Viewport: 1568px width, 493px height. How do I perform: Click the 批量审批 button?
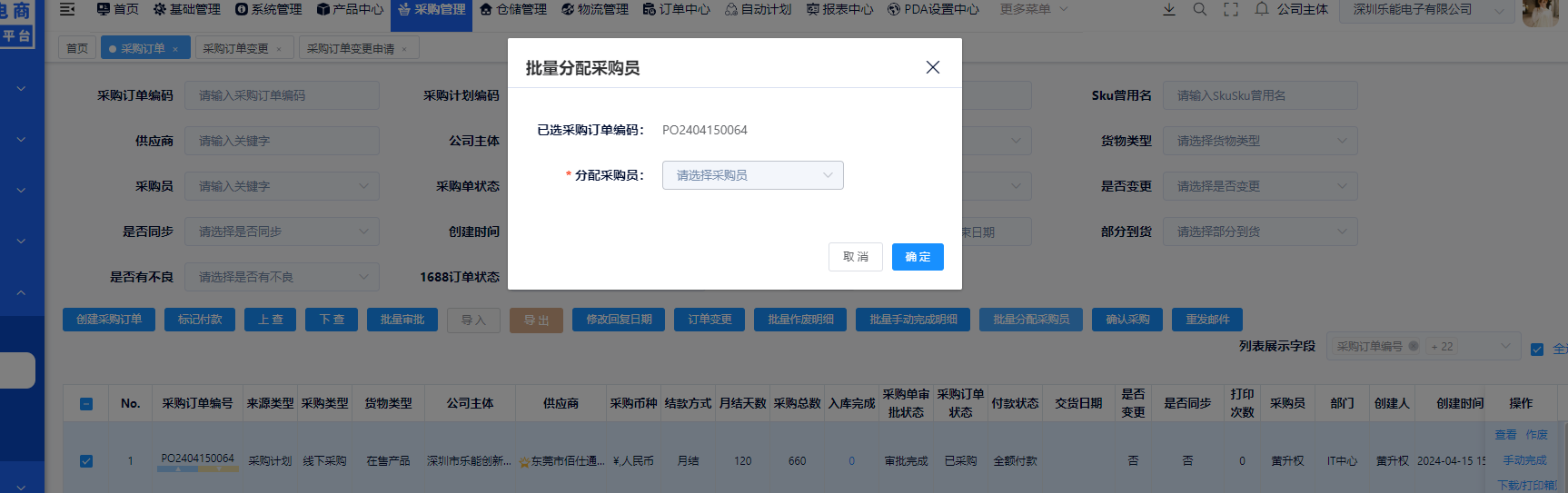[402, 320]
